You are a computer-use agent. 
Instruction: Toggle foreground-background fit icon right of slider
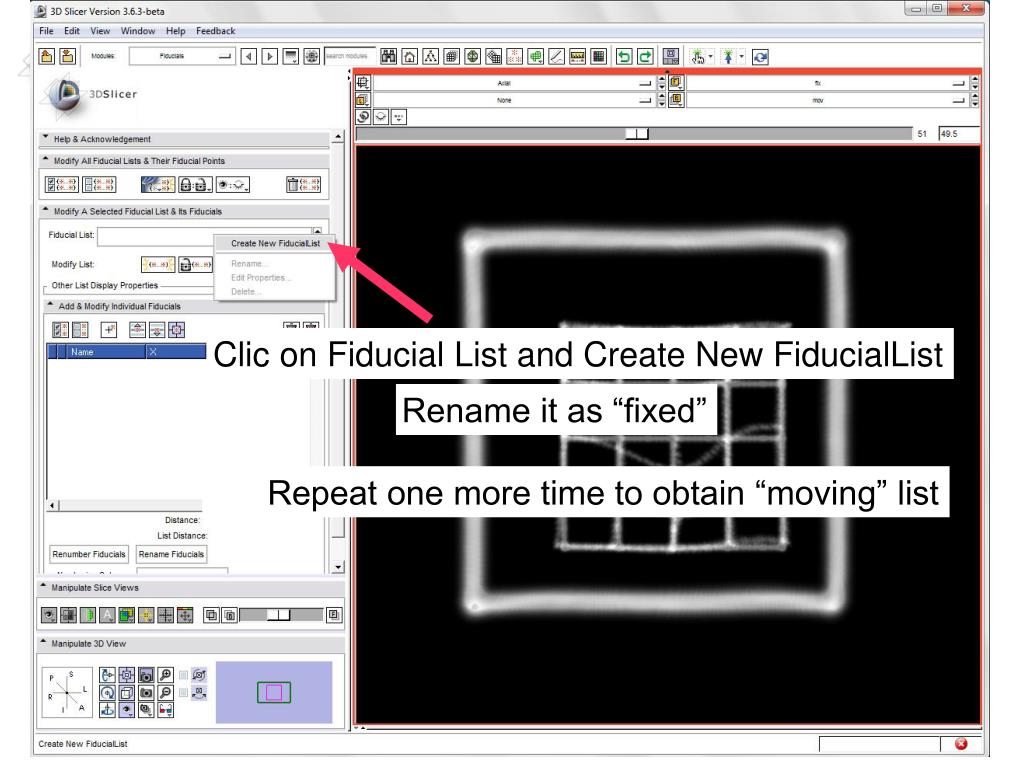[334, 615]
